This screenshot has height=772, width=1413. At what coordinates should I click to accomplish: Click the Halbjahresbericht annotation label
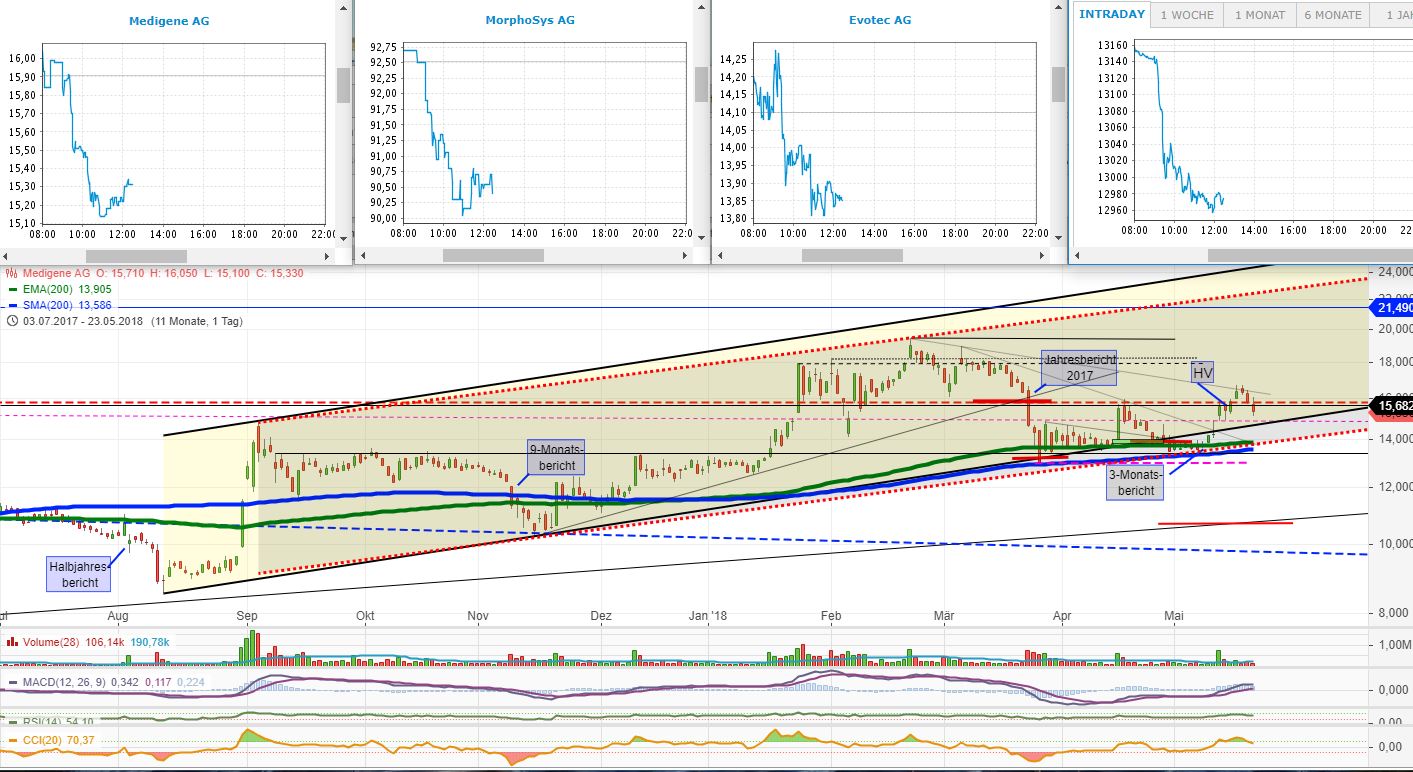78,573
